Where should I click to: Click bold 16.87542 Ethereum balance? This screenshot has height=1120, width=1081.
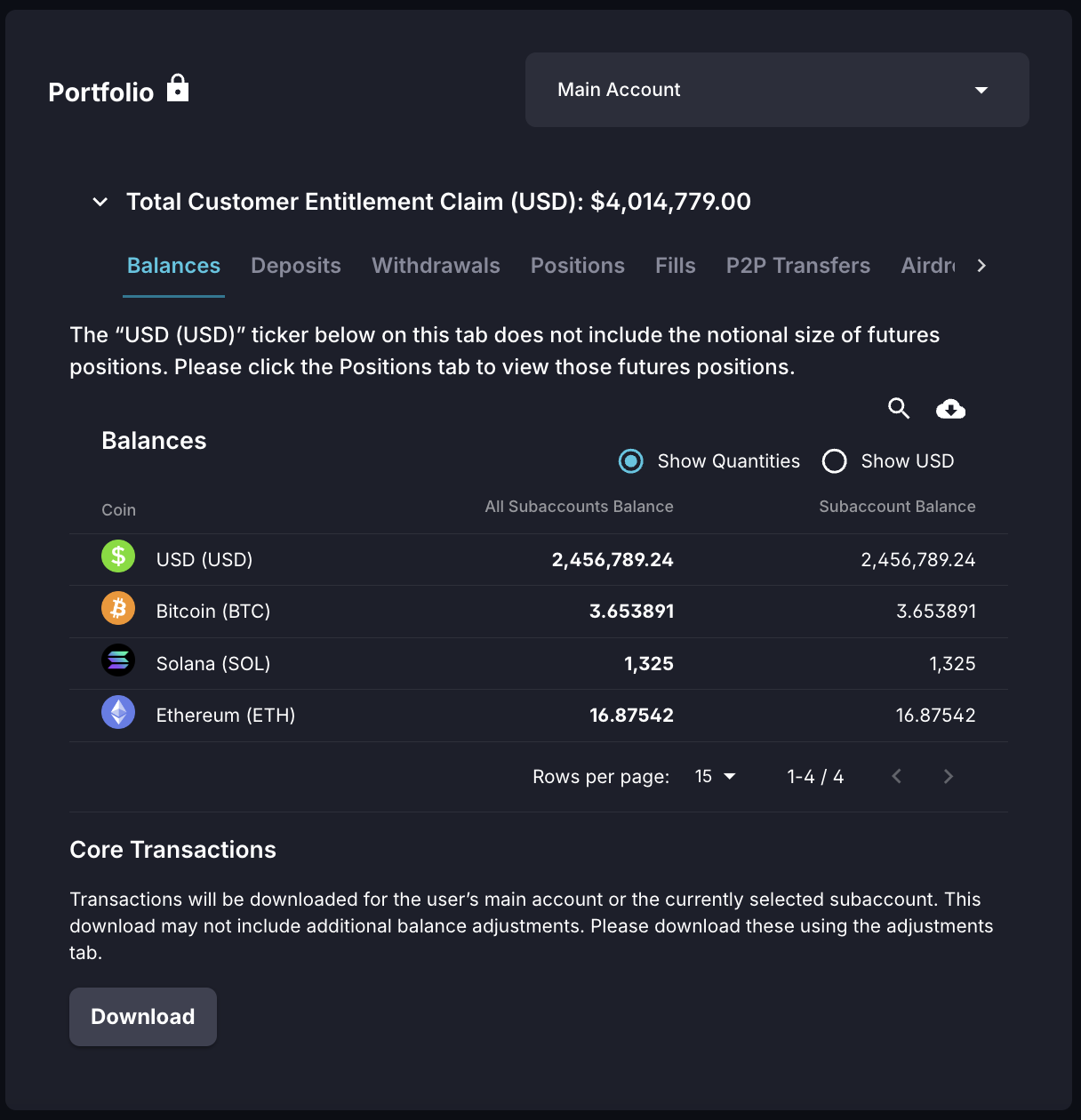632,715
